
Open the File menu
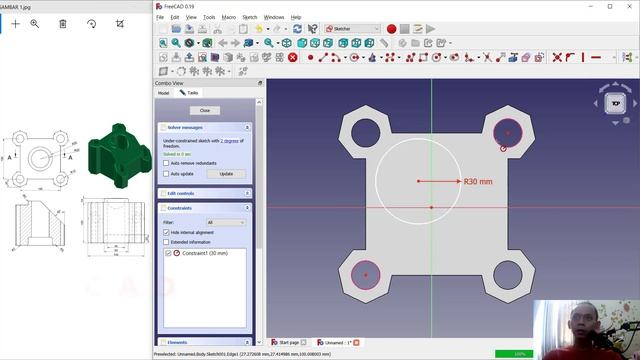160,17
